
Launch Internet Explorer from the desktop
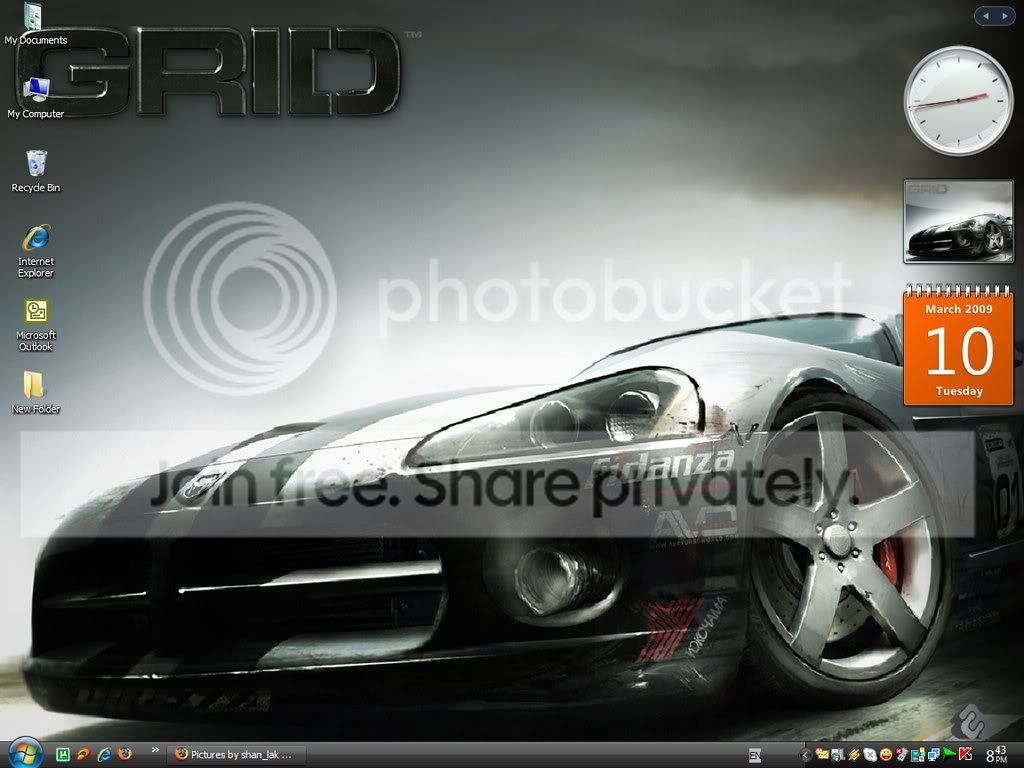(36, 251)
